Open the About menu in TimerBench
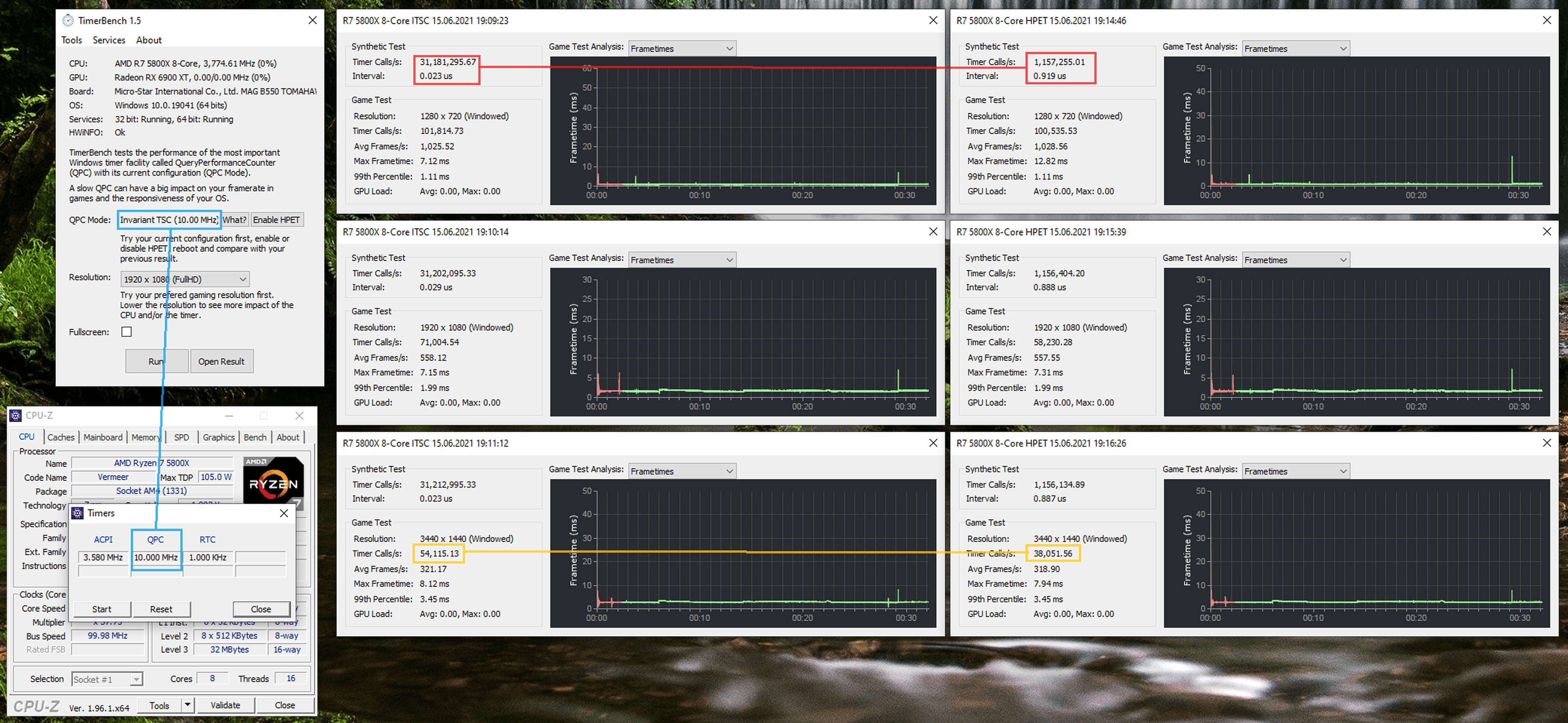This screenshot has height=723, width=1568. click(148, 40)
